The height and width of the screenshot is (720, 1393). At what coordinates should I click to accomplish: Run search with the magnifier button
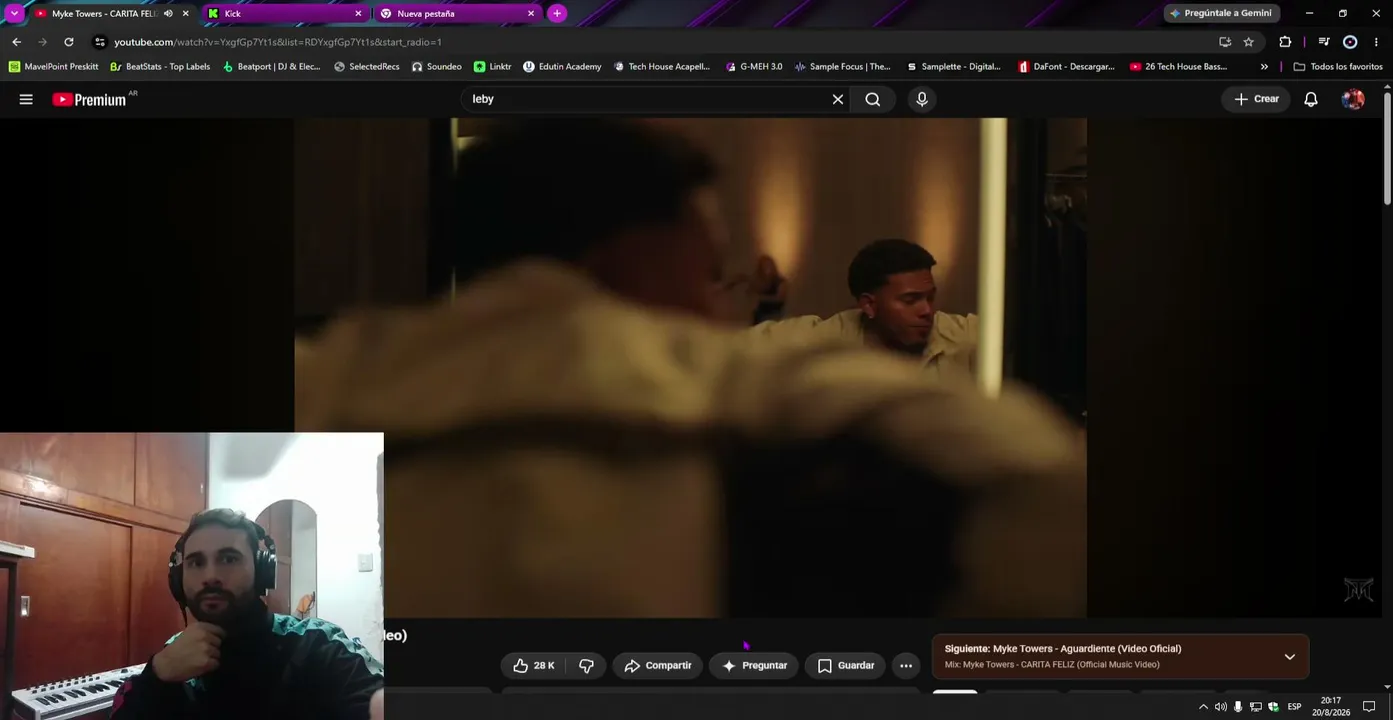pos(873,99)
